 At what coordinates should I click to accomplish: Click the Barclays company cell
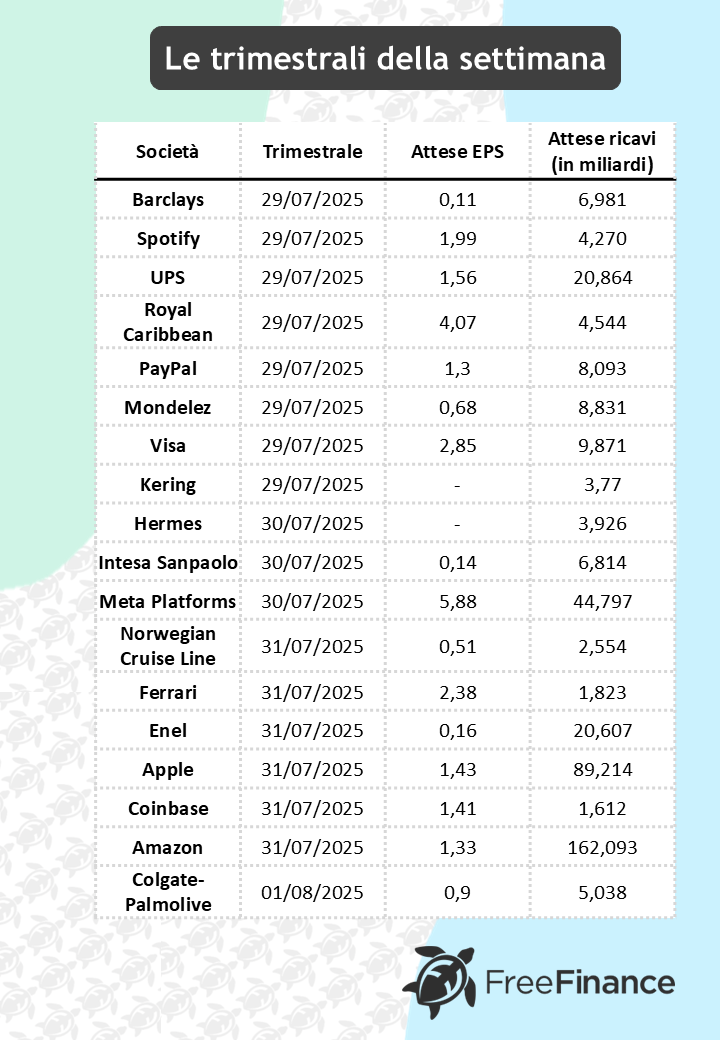click(x=168, y=200)
